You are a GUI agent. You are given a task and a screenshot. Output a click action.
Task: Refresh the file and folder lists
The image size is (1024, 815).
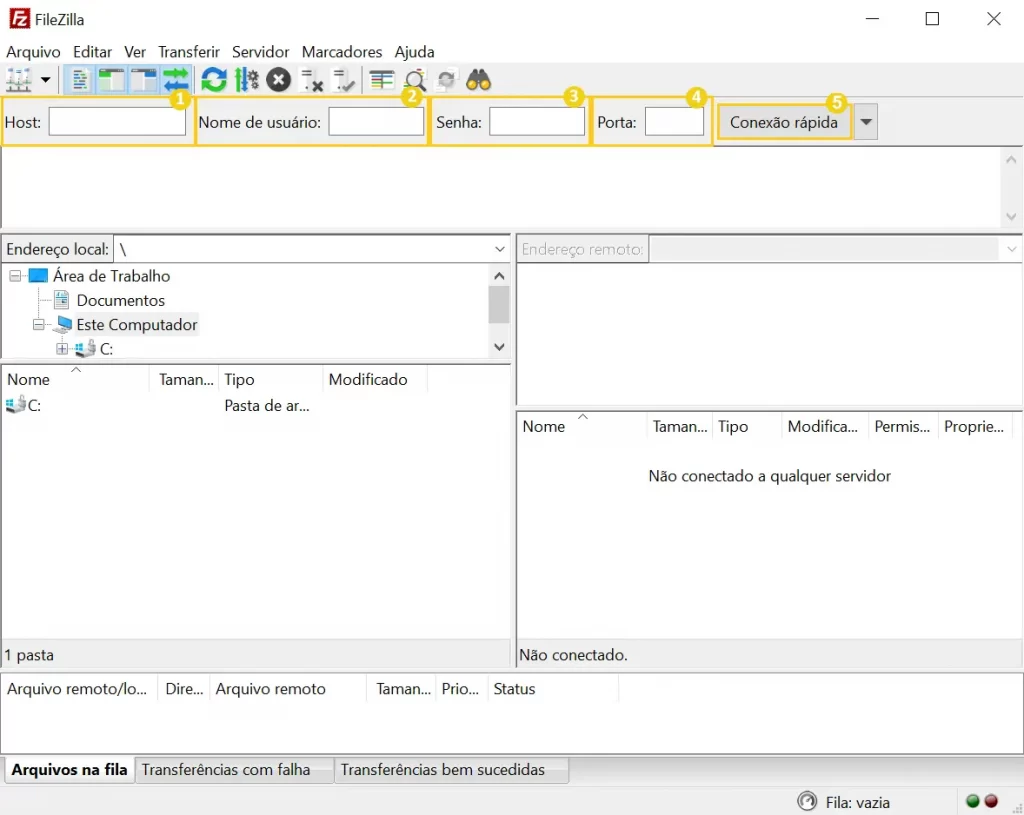[214, 80]
